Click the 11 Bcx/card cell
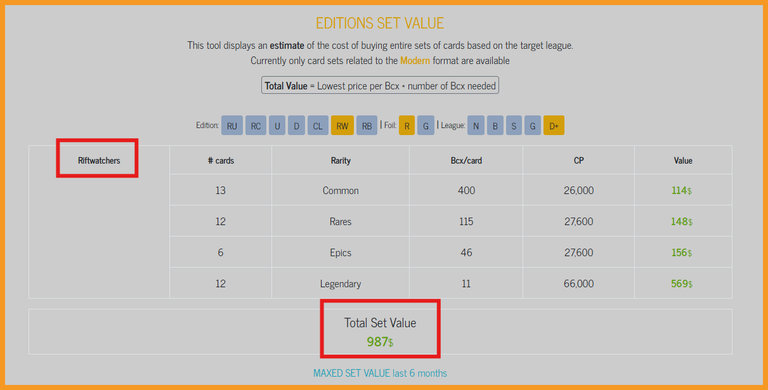Viewport: 768px width, 390px height. (x=466, y=284)
